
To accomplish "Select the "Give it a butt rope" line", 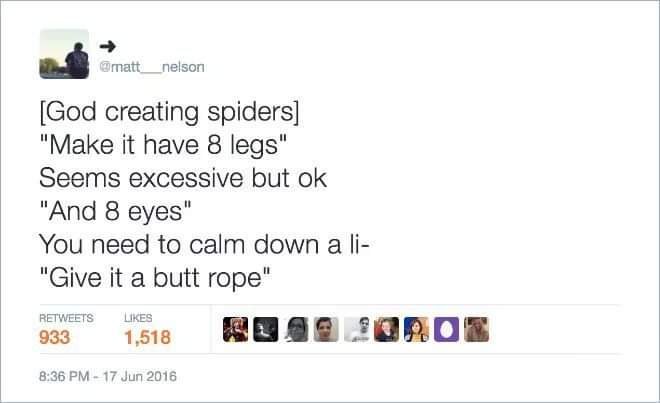I will pyautogui.click(x=155, y=278).
